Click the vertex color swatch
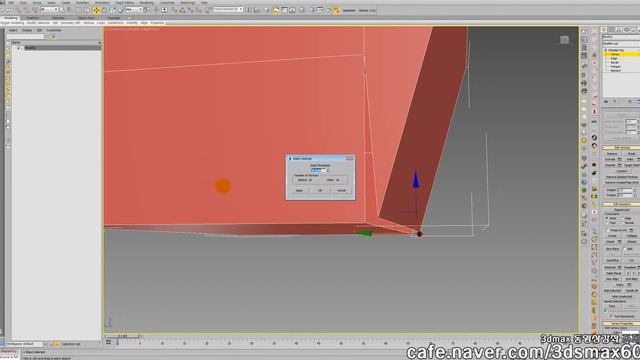 [x=631, y=332]
